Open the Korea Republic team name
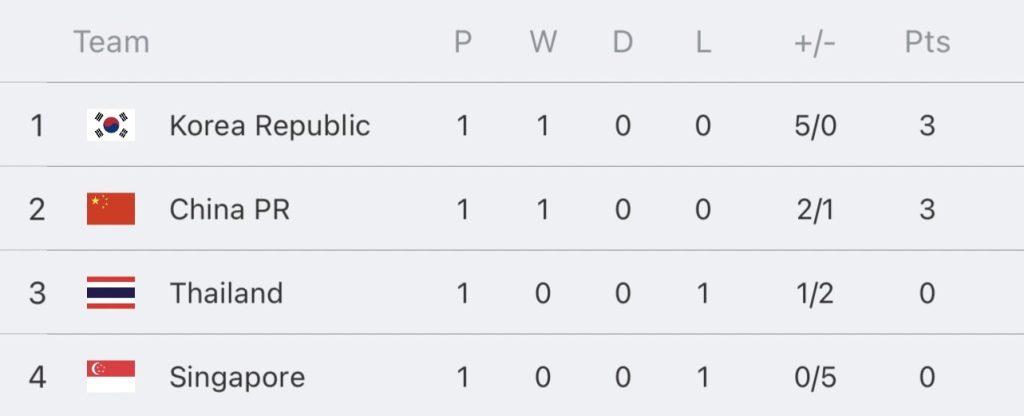Viewport: 1024px width, 416px height. click(x=270, y=125)
